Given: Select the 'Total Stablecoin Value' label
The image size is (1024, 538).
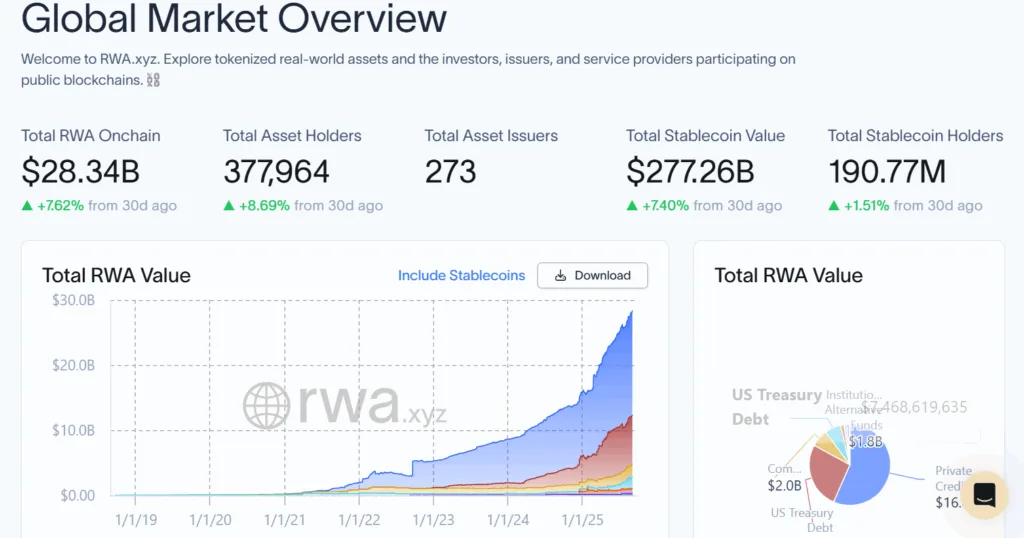Looking at the screenshot, I should coord(705,136).
